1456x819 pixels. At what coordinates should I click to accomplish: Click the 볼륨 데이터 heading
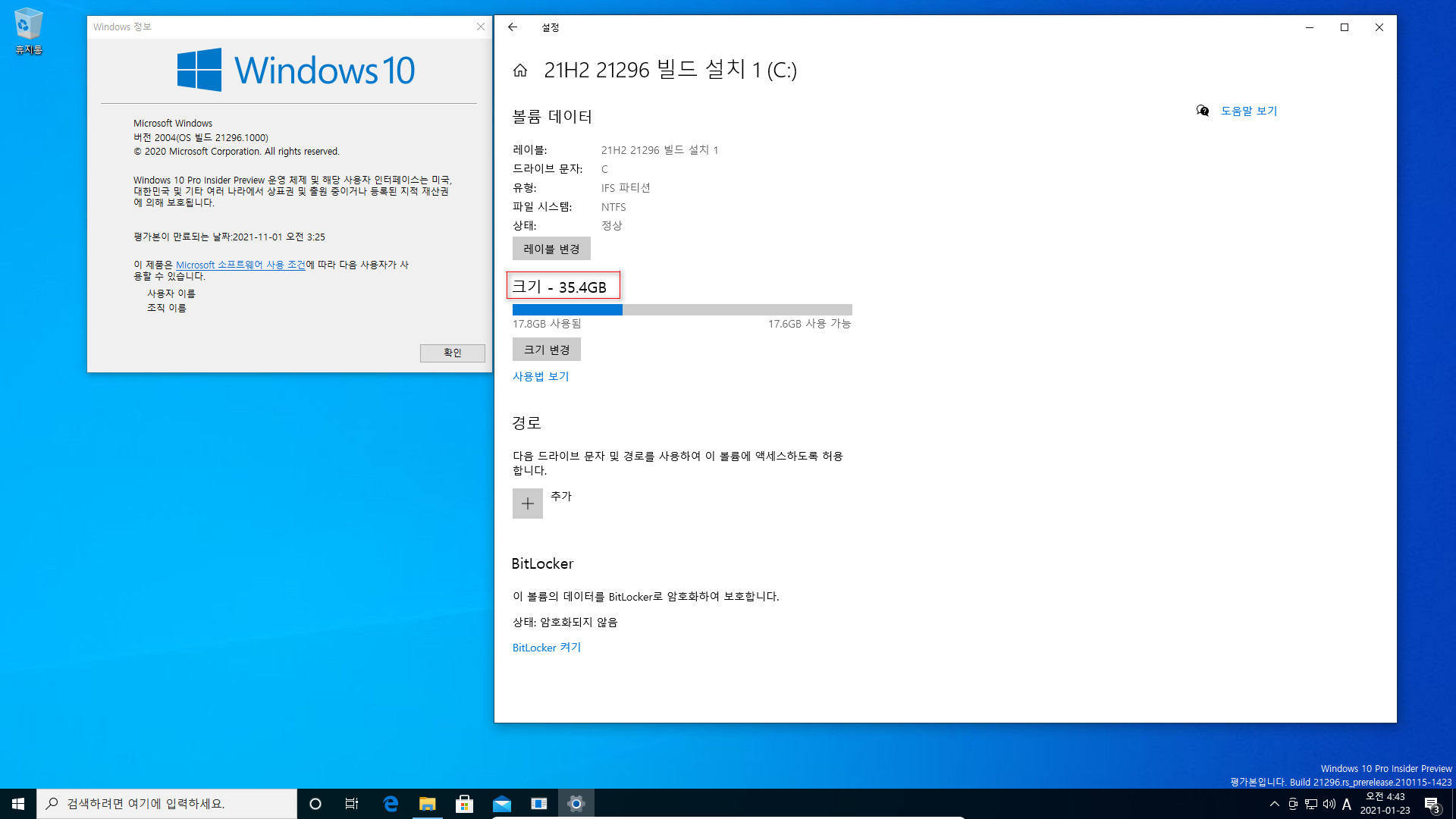[552, 117]
